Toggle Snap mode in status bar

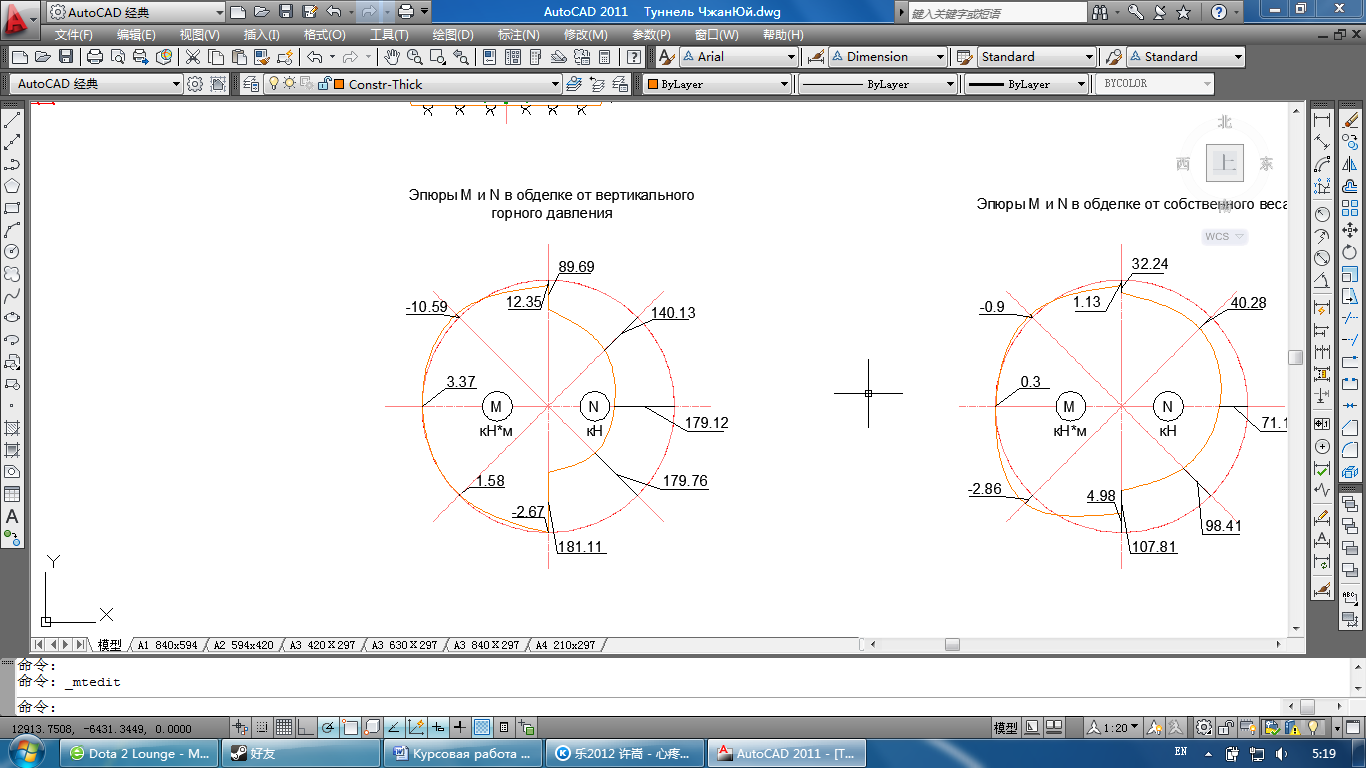click(x=262, y=727)
